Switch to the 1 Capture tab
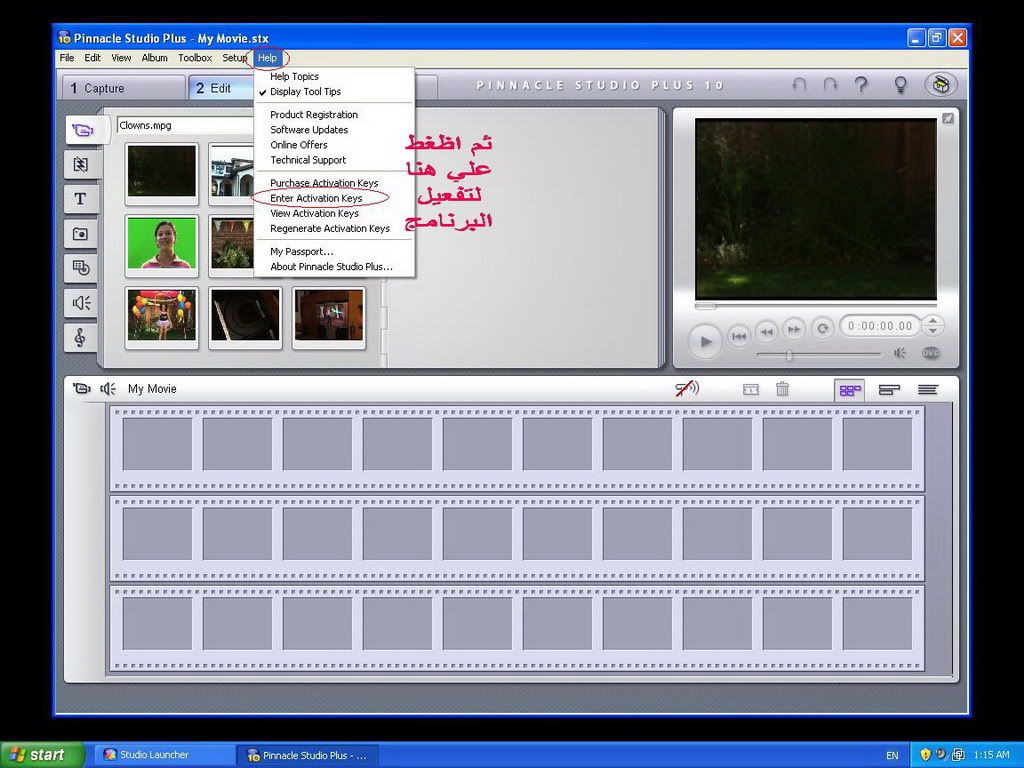The width and height of the screenshot is (1024, 768). [x=123, y=88]
